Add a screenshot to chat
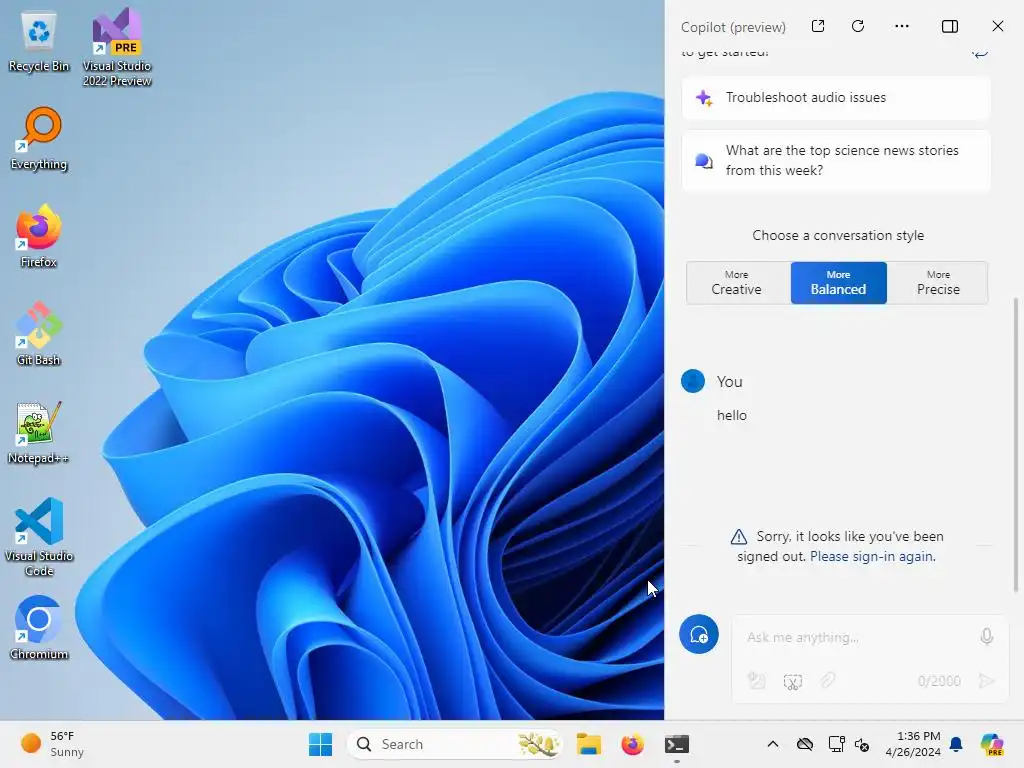 [792, 682]
